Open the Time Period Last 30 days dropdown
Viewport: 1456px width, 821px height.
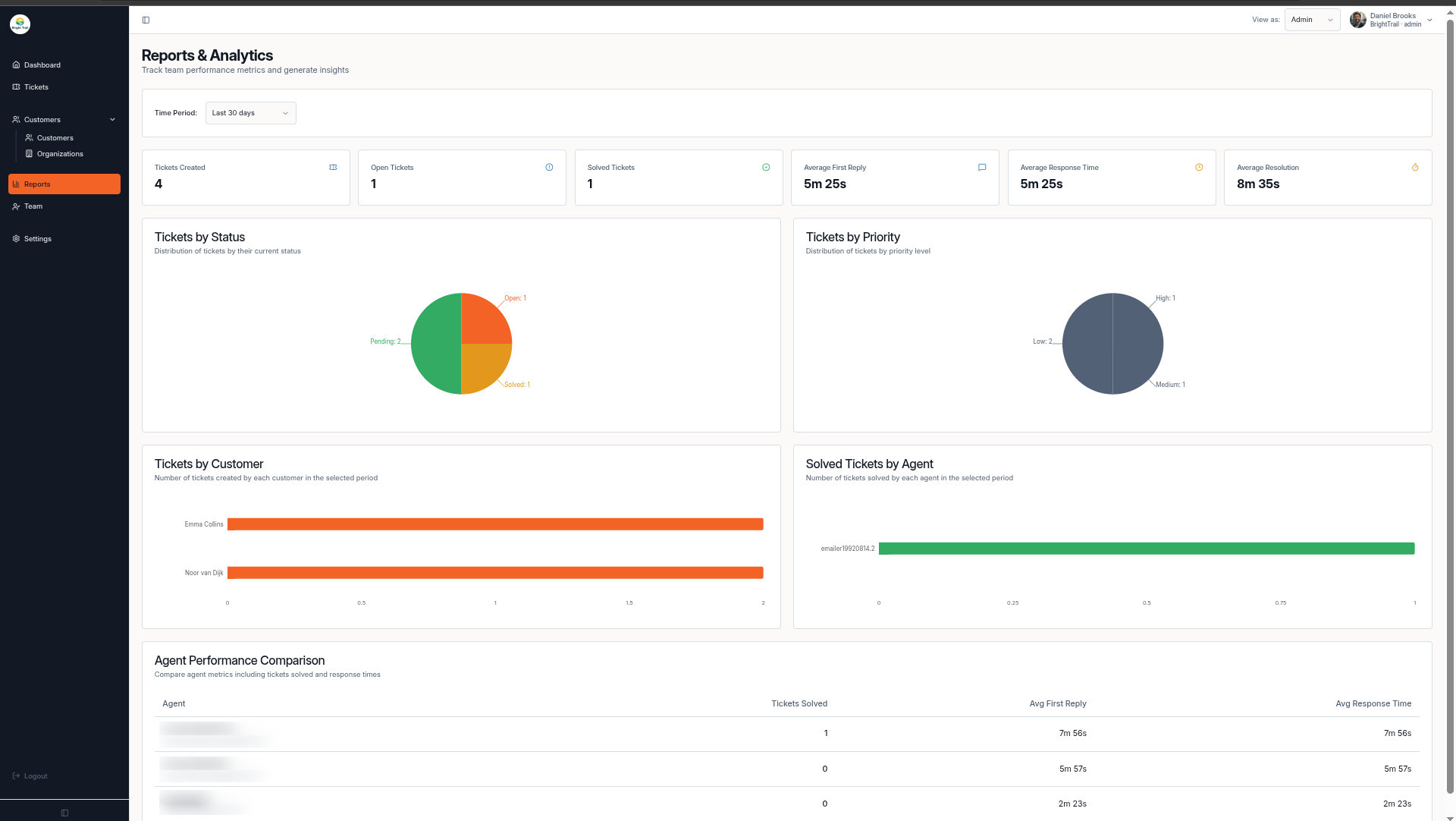click(250, 113)
